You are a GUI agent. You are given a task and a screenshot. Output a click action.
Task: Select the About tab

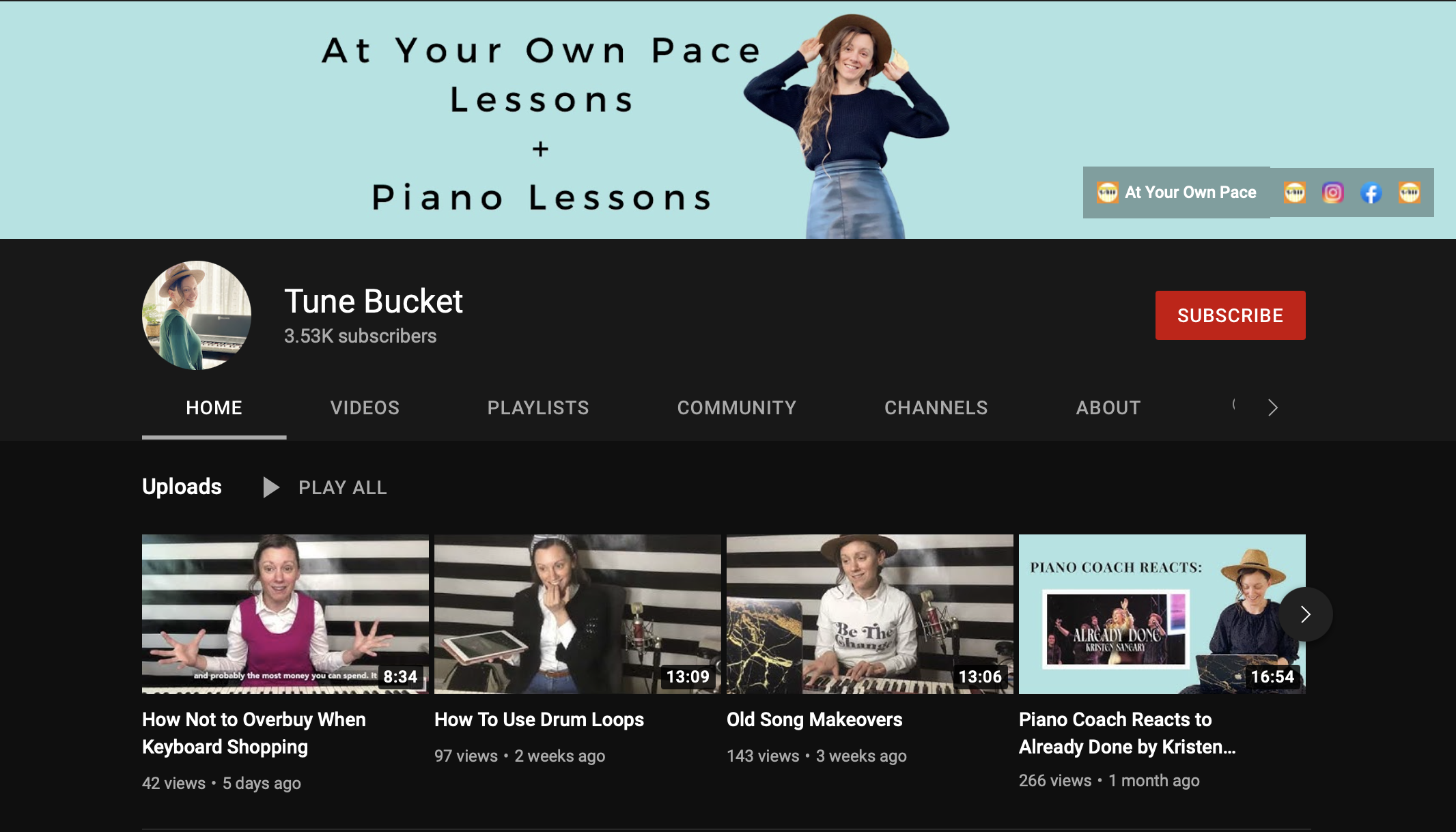pos(1108,407)
